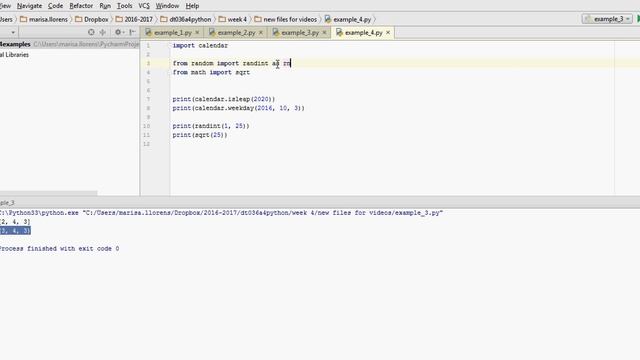Close the example_3.py tab
The height and width of the screenshot is (360, 640).
click(x=324, y=32)
